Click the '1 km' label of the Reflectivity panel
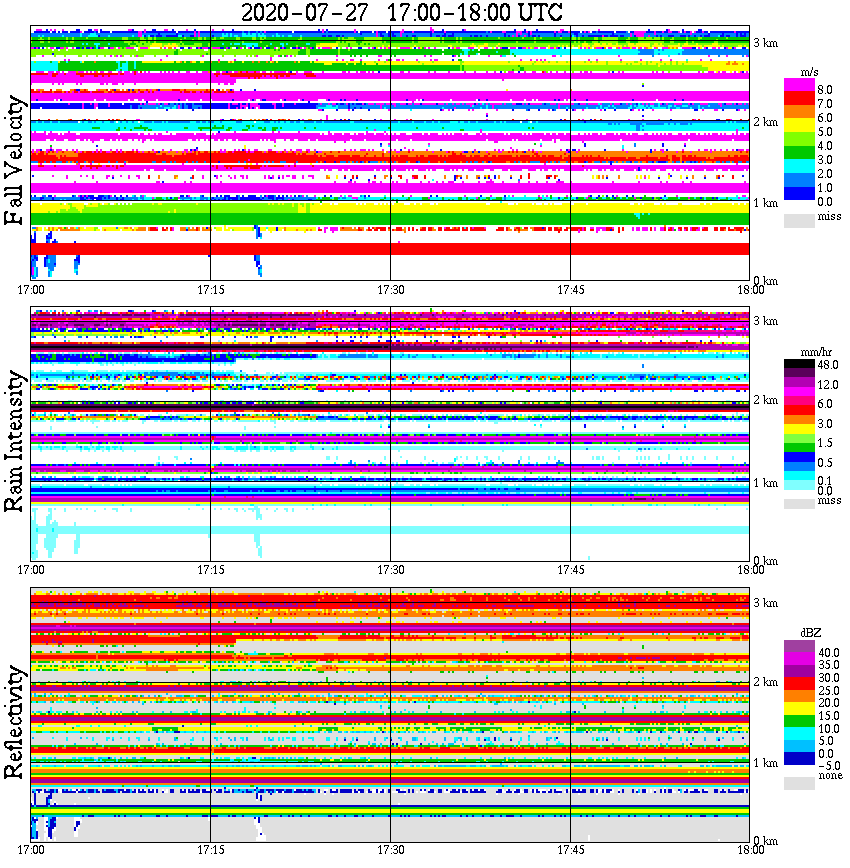The image size is (850, 868). [765, 763]
